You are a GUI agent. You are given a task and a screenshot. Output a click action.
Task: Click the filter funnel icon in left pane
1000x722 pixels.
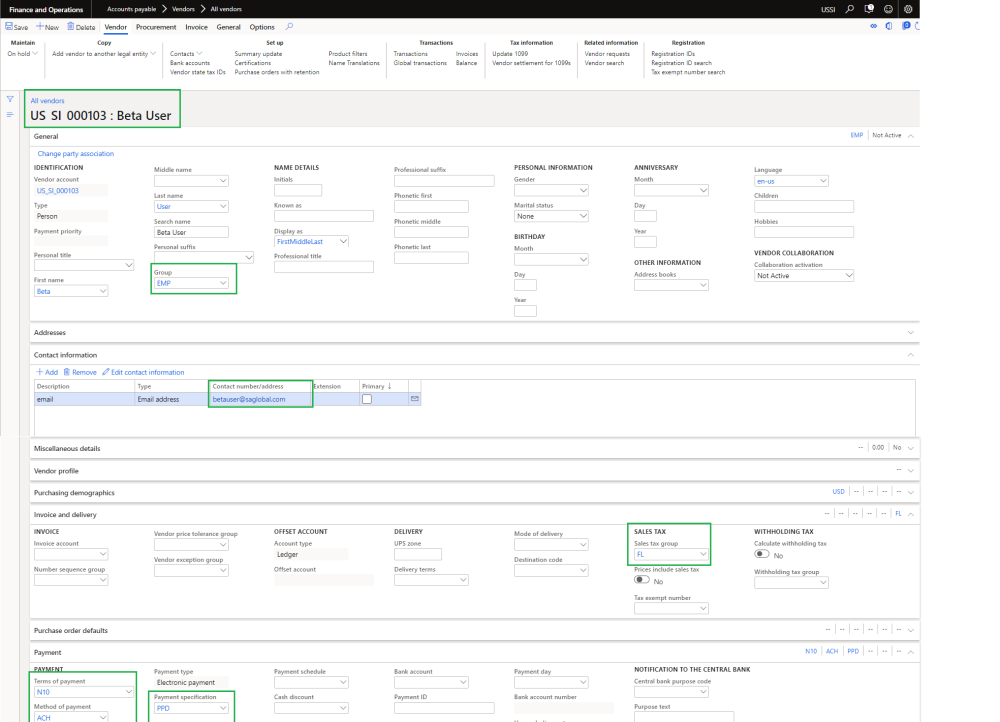[10, 99]
